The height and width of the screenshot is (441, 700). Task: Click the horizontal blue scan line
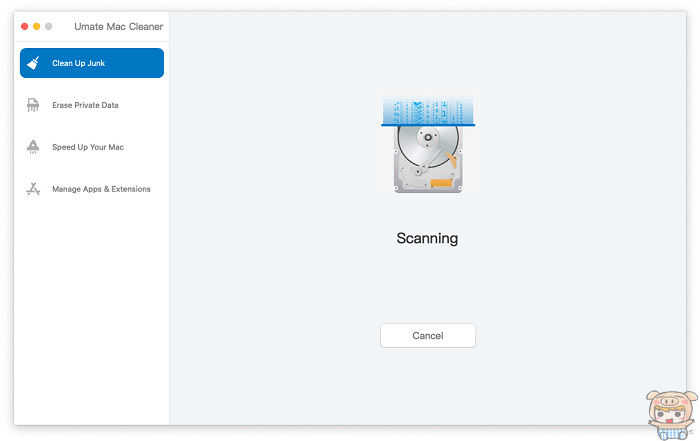[428, 125]
